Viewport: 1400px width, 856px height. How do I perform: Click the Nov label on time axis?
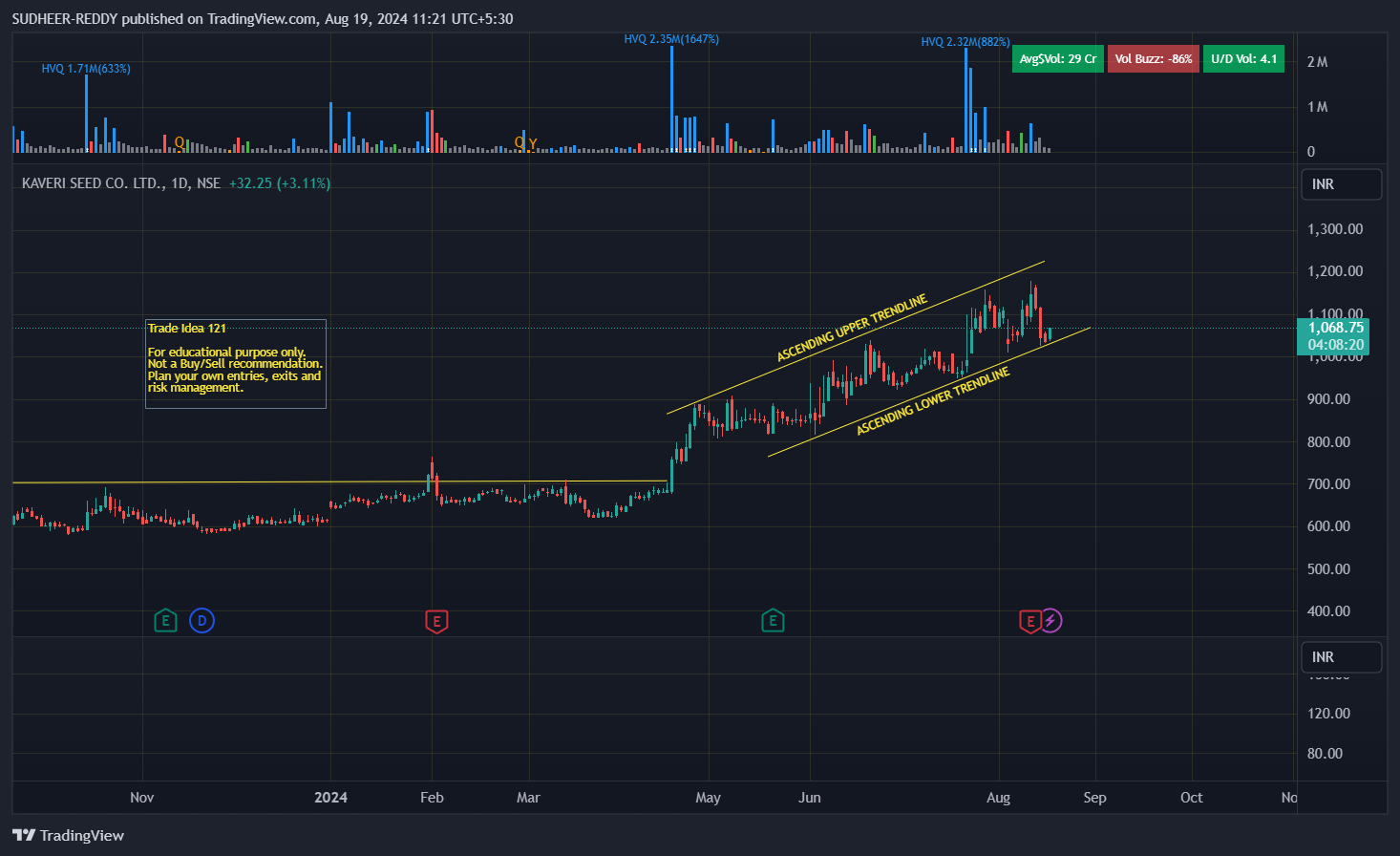(x=141, y=798)
